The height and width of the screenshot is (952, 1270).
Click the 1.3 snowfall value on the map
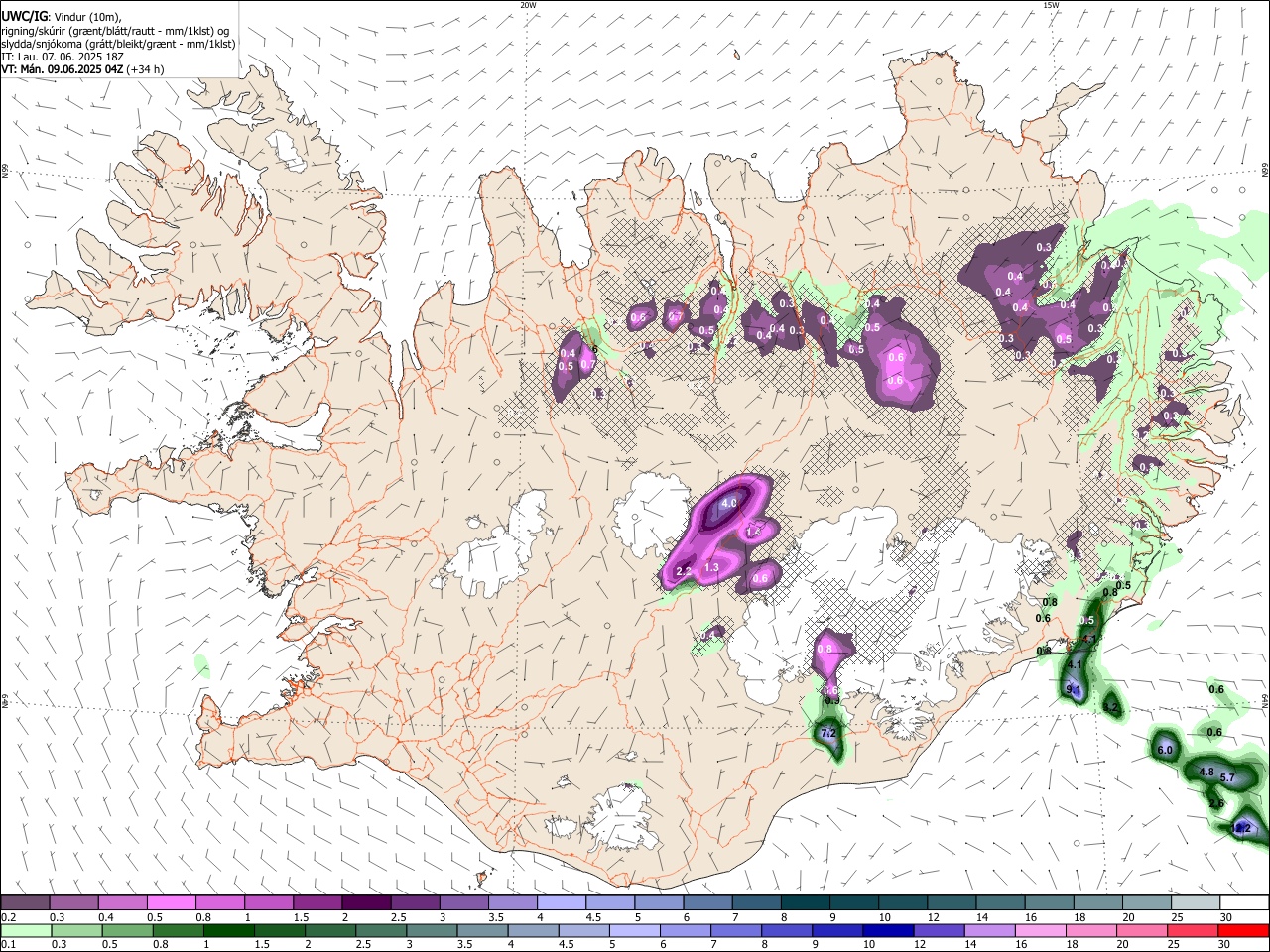click(711, 568)
